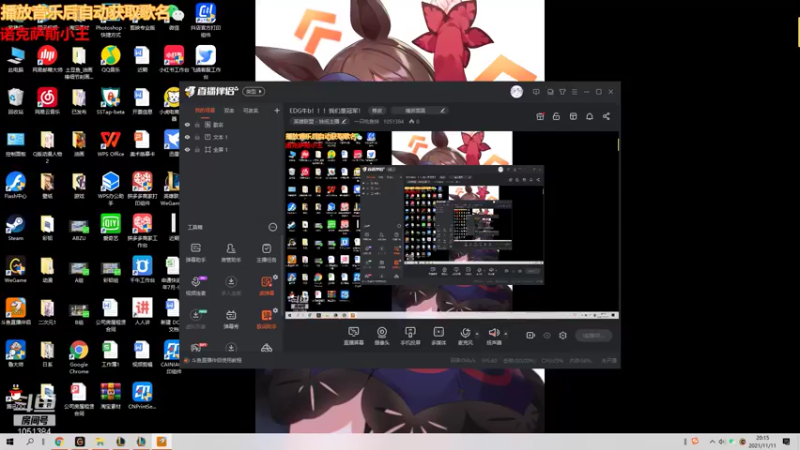Click the pill field right of 修改

(420, 110)
